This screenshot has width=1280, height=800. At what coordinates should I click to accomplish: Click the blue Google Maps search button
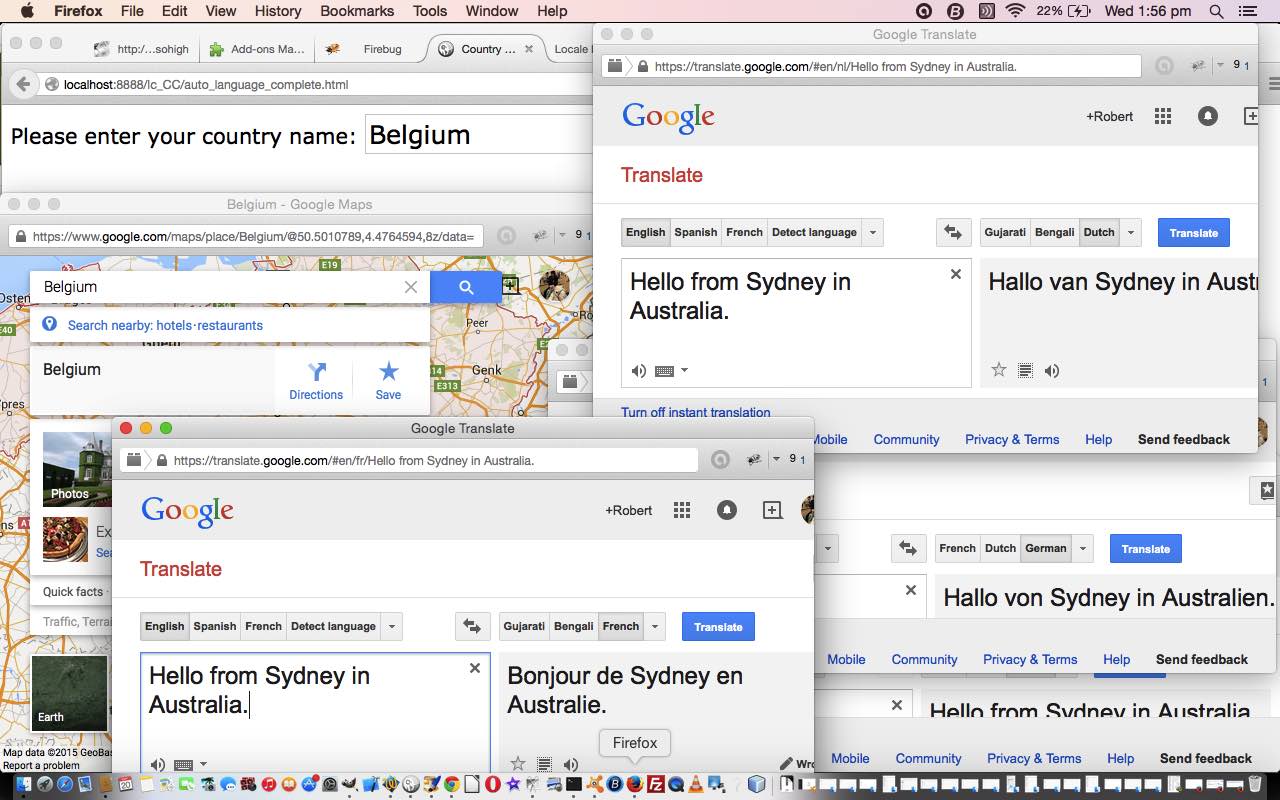[466, 287]
